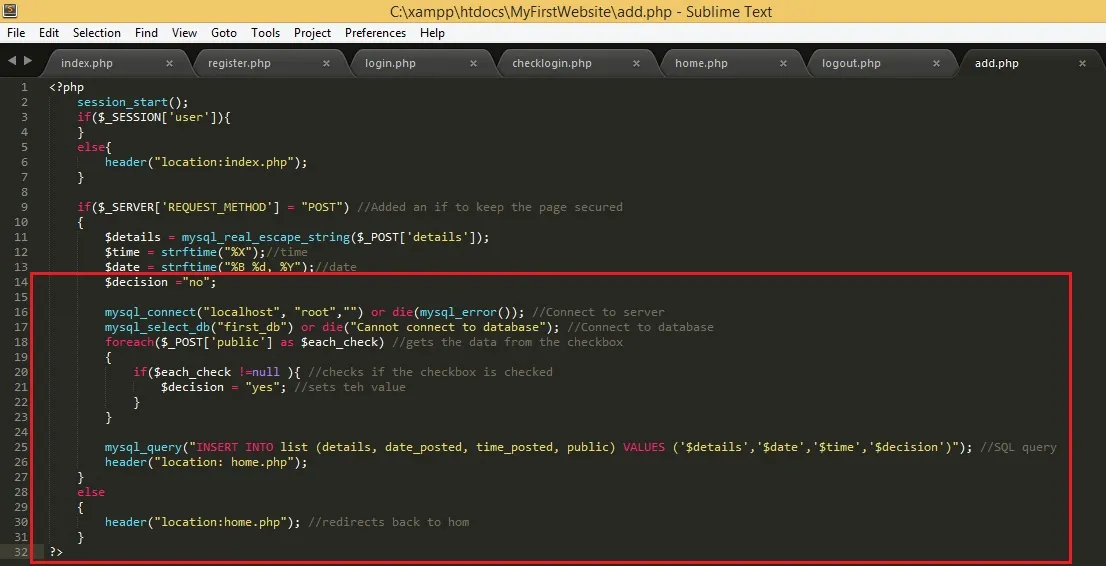Close the login.php tab
Viewport: 1106px width, 566px height.
pos(474,63)
